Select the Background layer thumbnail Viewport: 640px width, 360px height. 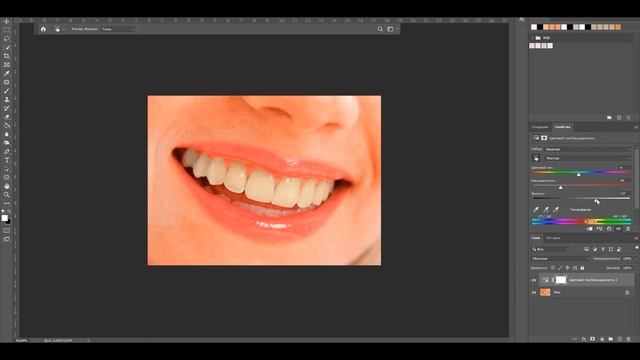545,292
